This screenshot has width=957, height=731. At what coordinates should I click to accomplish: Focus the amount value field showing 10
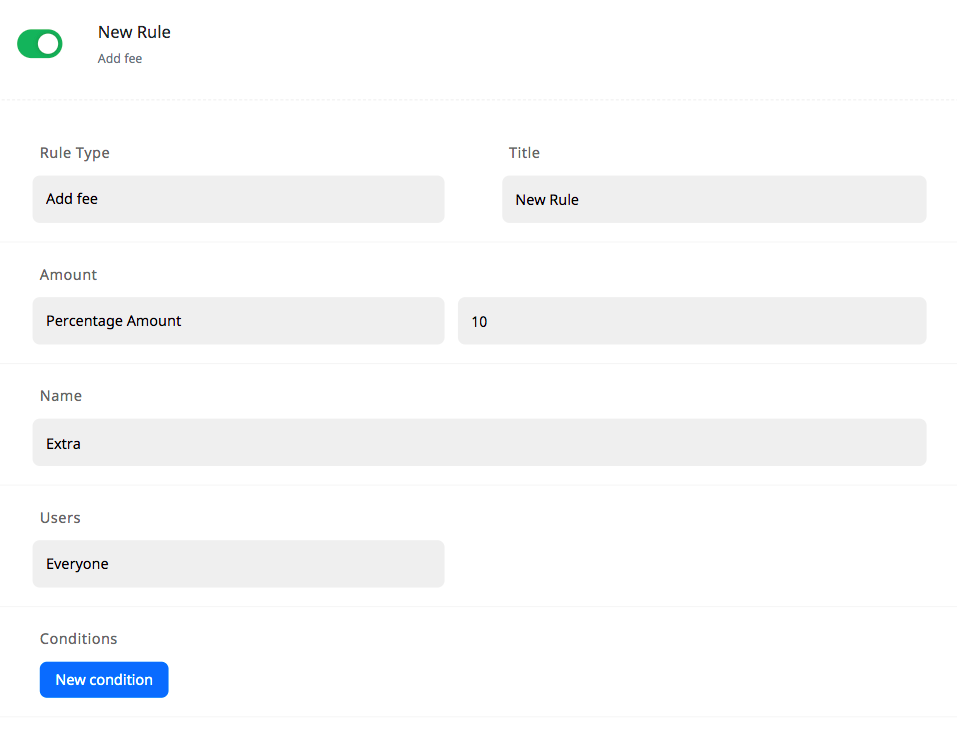click(692, 321)
